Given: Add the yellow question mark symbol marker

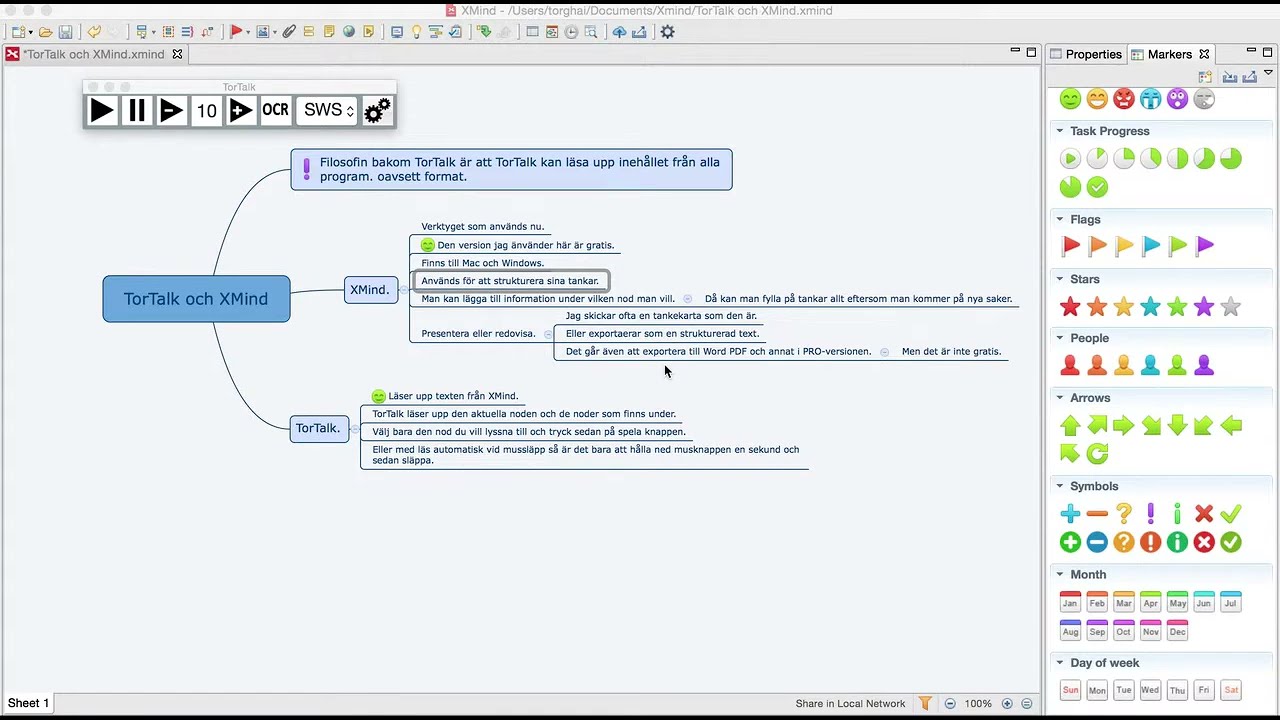Looking at the screenshot, I should (1124, 514).
